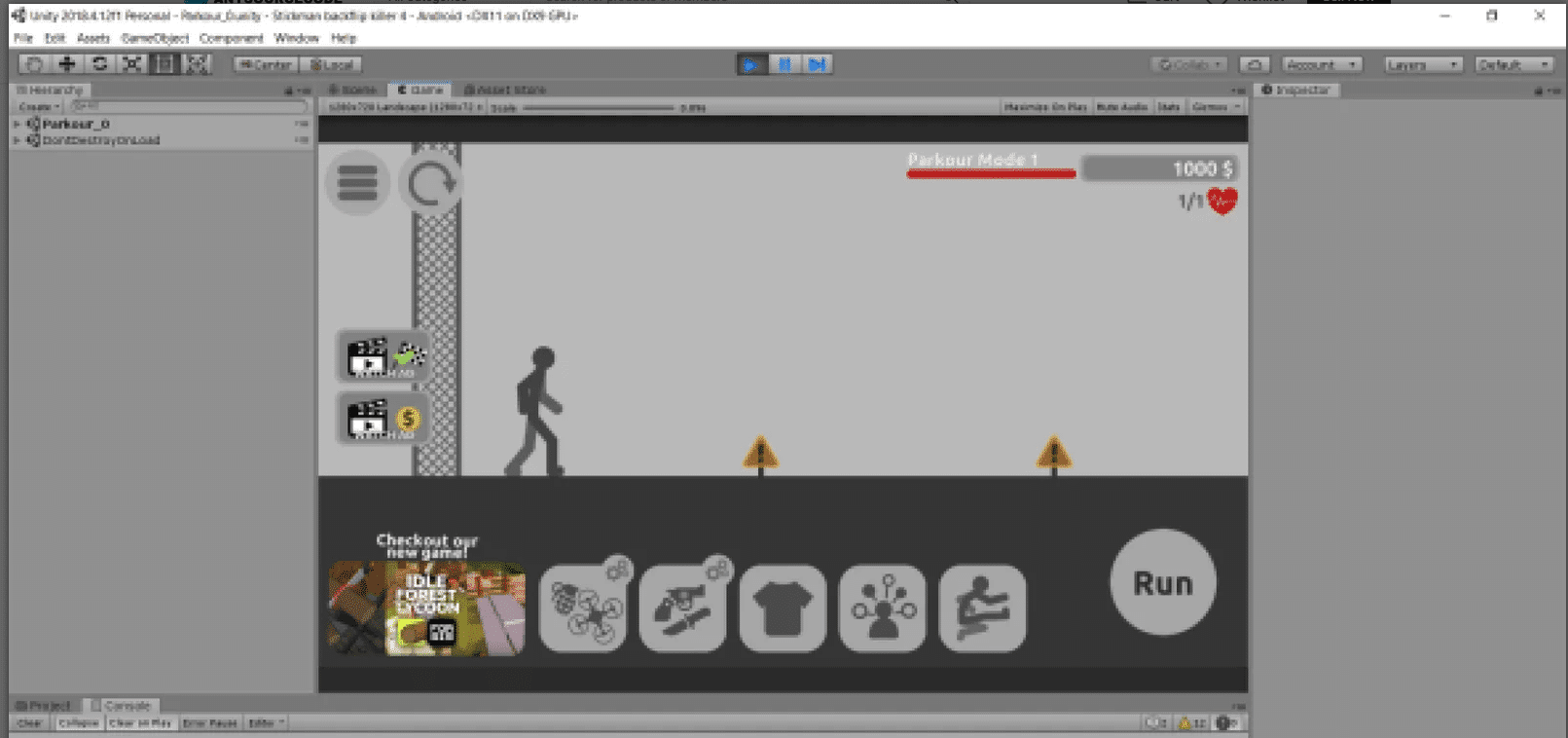
Task: Select the Scale tool
Action: point(132,64)
